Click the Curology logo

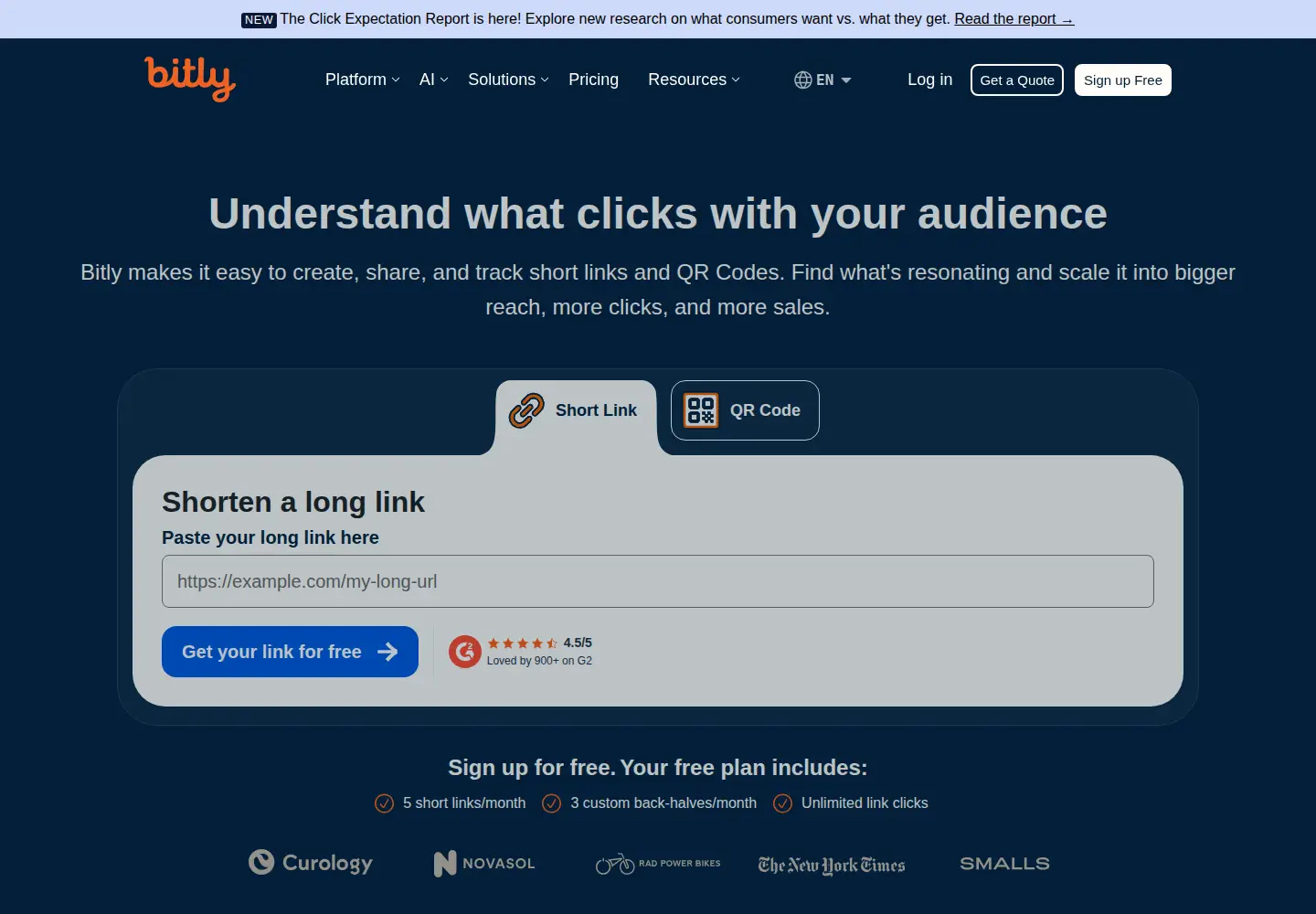click(311, 863)
